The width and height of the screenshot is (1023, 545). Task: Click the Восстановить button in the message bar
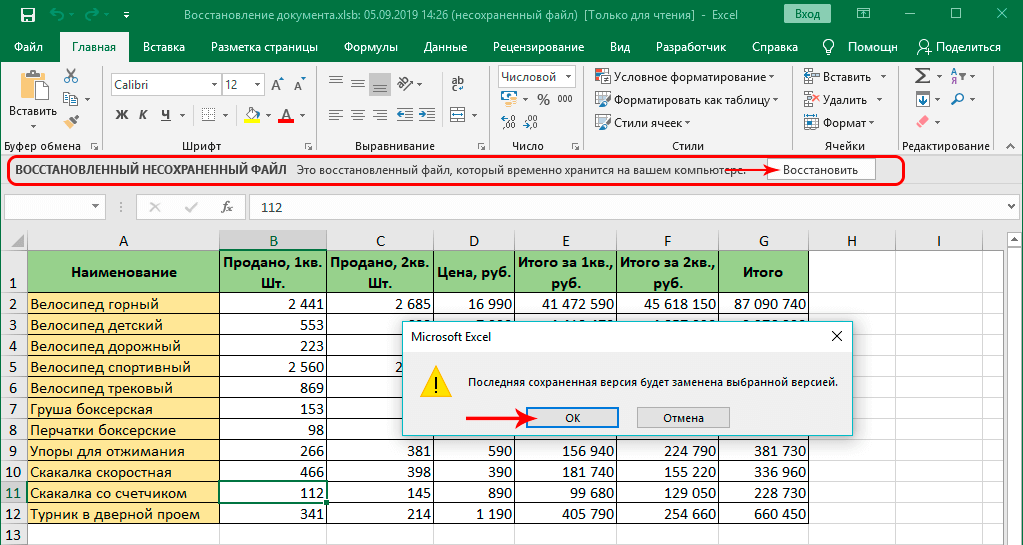(x=820, y=170)
